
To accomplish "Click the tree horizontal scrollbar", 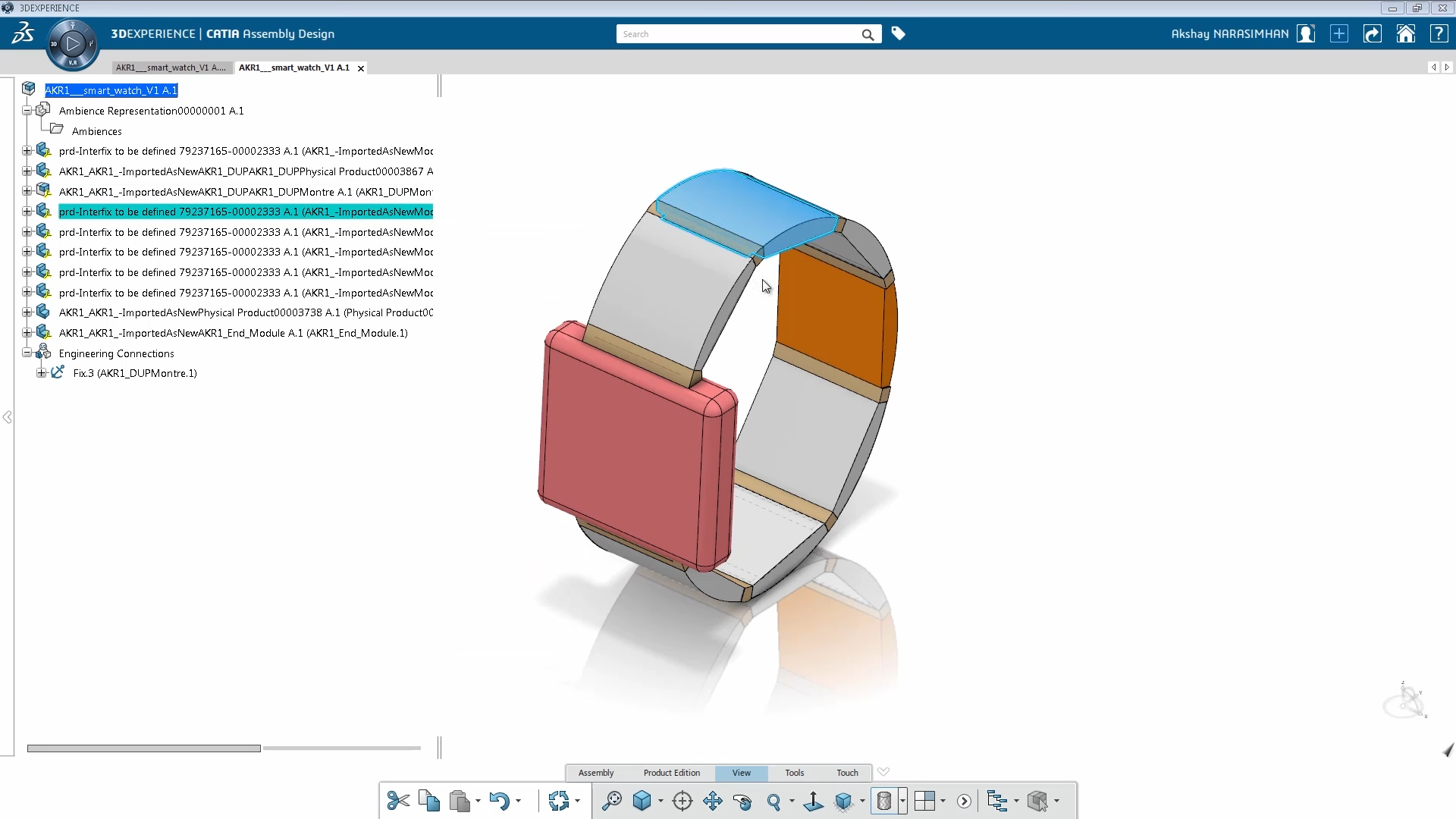I will 144,748.
